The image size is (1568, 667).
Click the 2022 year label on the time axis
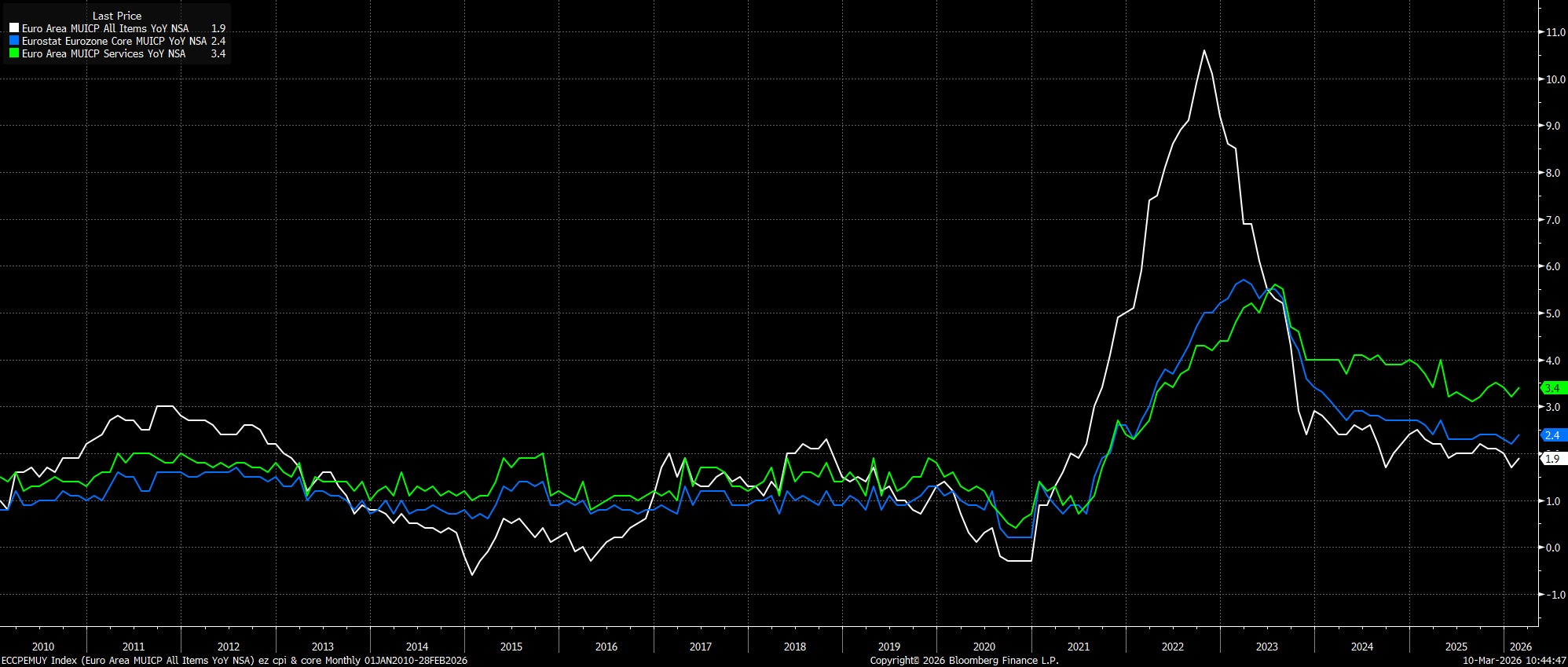pyautogui.click(x=1172, y=647)
